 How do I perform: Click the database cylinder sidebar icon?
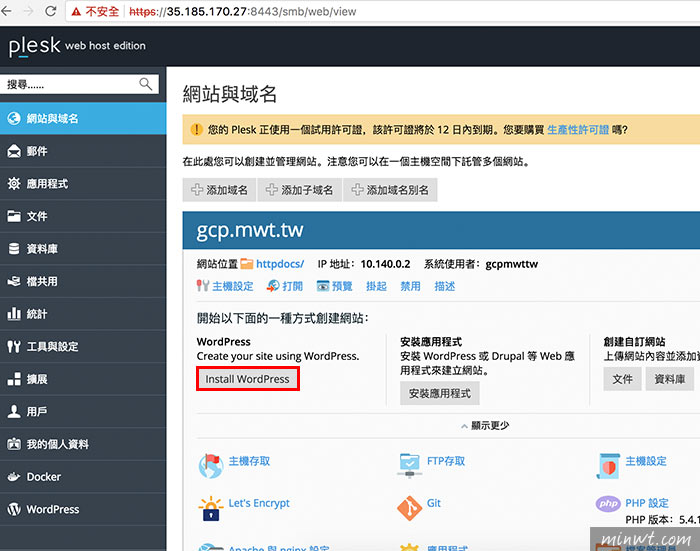14,249
